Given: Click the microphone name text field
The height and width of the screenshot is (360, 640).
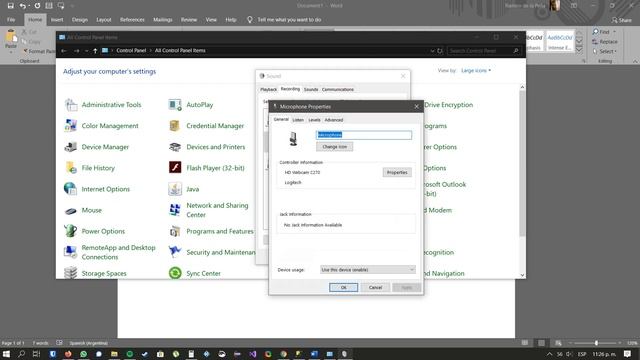Looking at the screenshot, I should (364, 135).
